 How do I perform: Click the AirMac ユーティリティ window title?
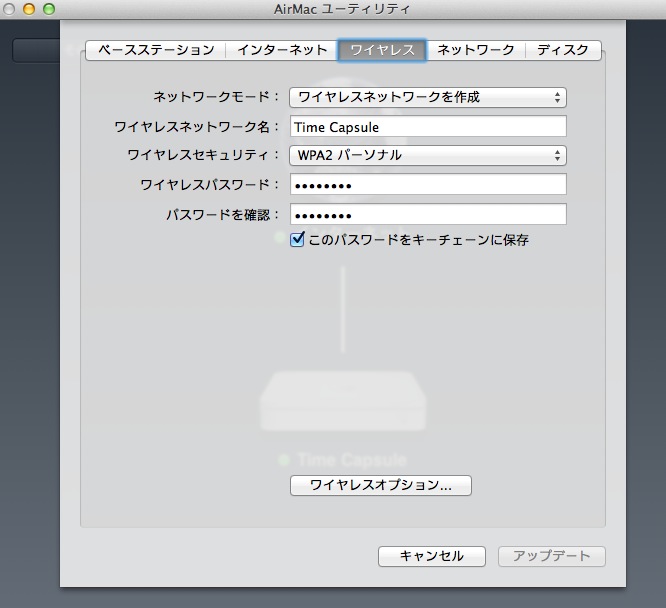click(x=342, y=9)
